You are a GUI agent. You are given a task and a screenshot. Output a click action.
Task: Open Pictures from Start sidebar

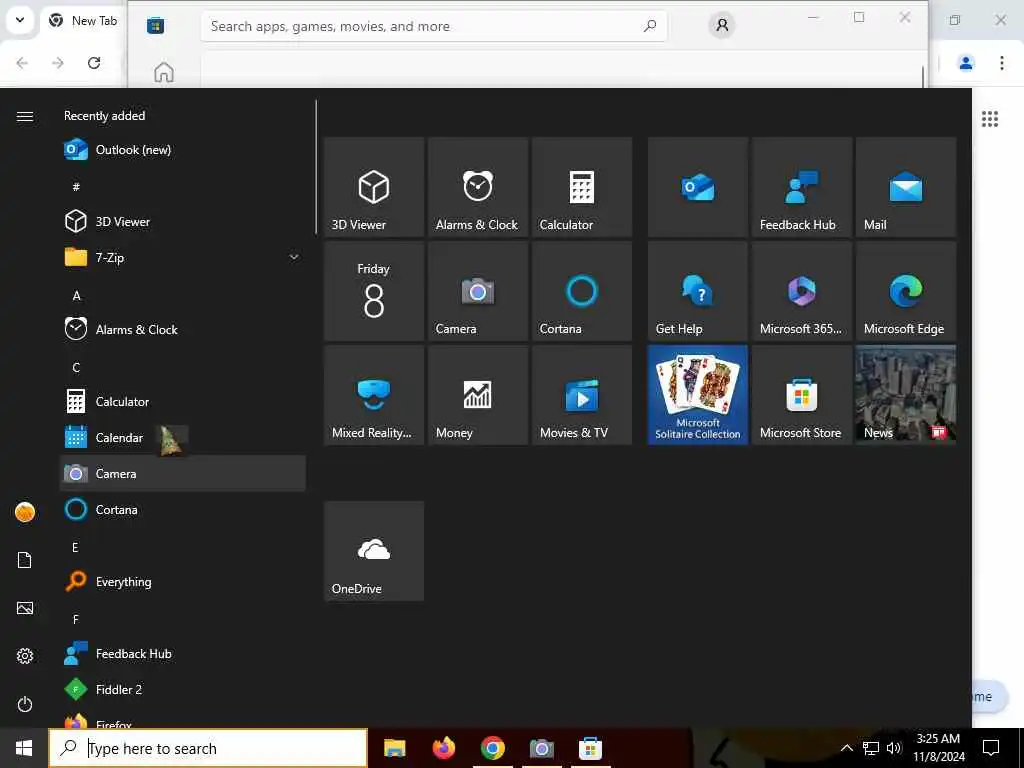tap(25, 608)
